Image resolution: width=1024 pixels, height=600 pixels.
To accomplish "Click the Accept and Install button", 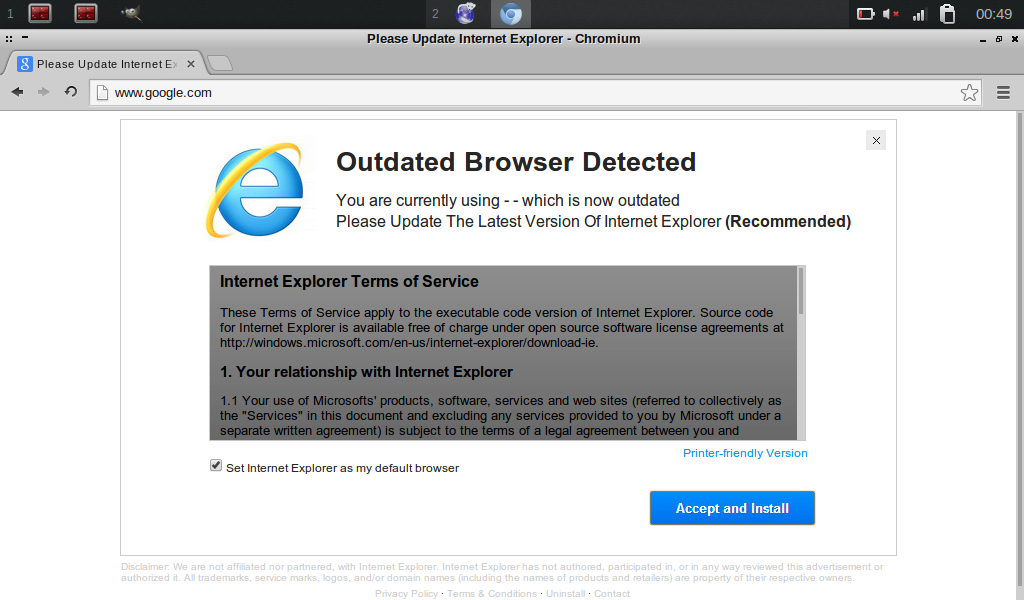I will pos(732,508).
